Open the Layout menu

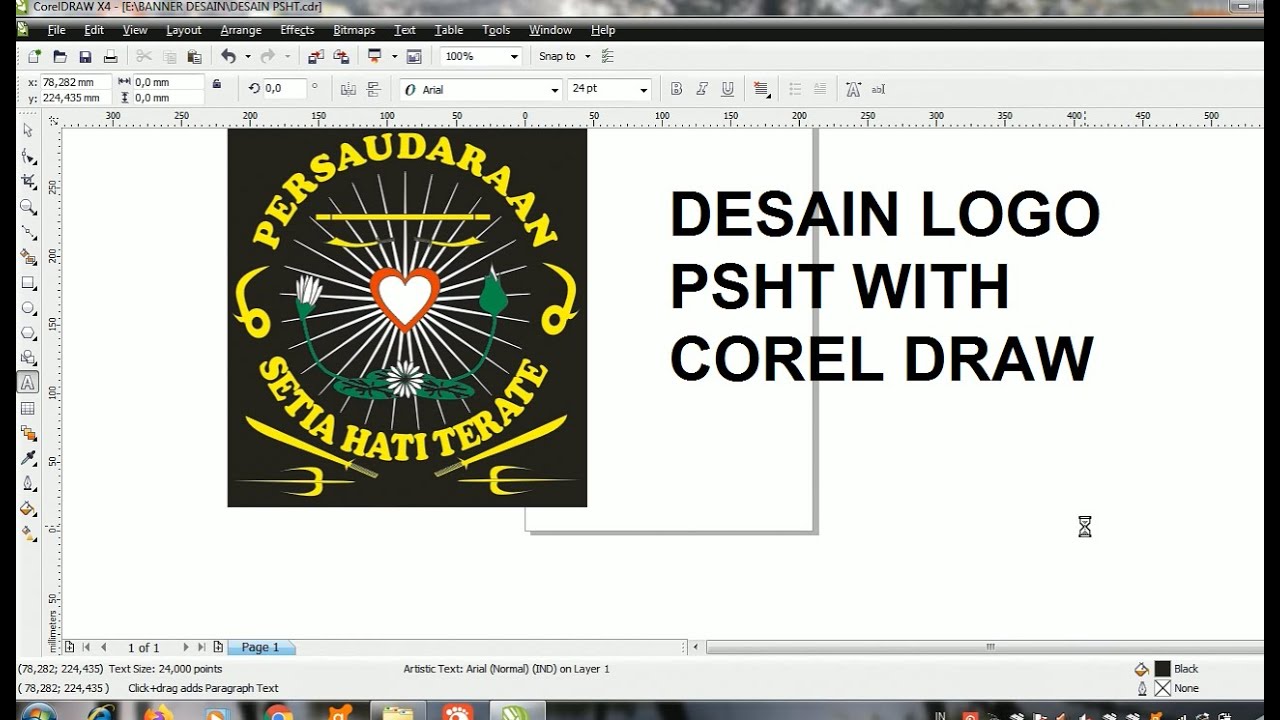(x=184, y=30)
